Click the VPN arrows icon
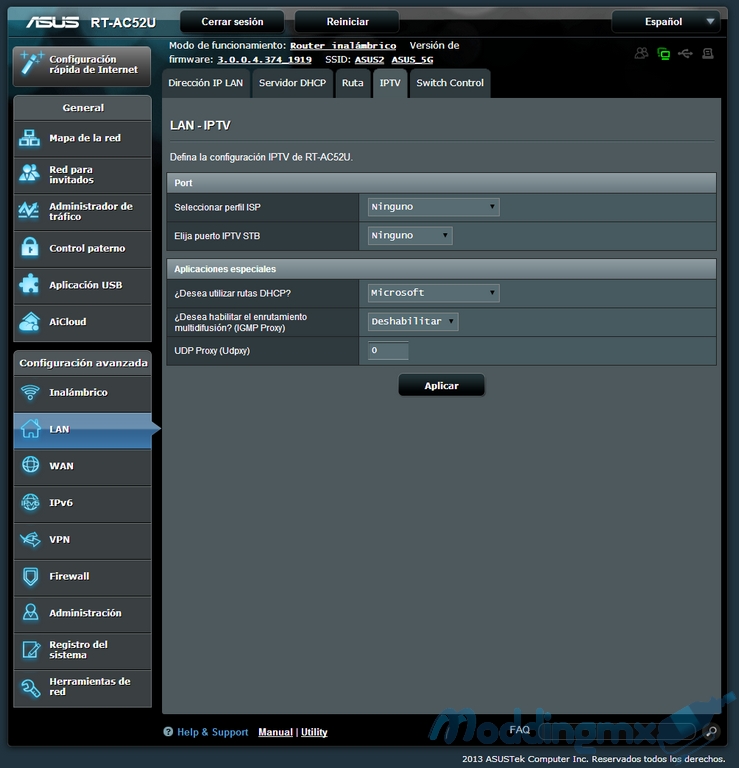The height and width of the screenshot is (768, 739). point(30,539)
